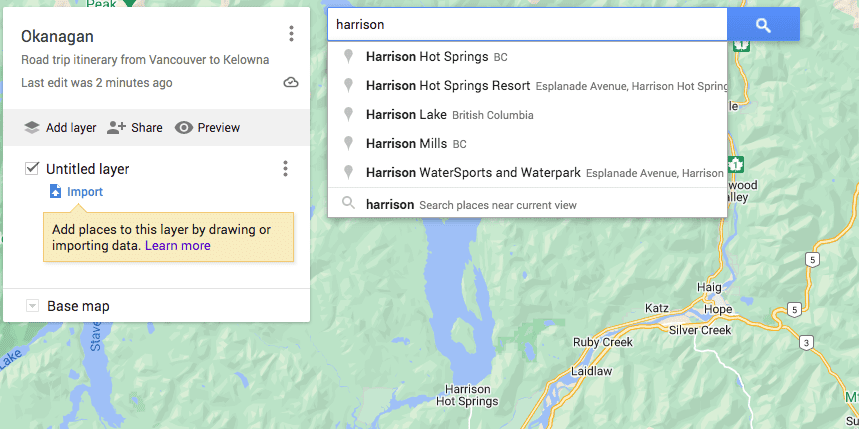This screenshot has width=859, height=429.
Task: Select Harrison Hot Springs Resort suggestion
Action: pos(528,85)
